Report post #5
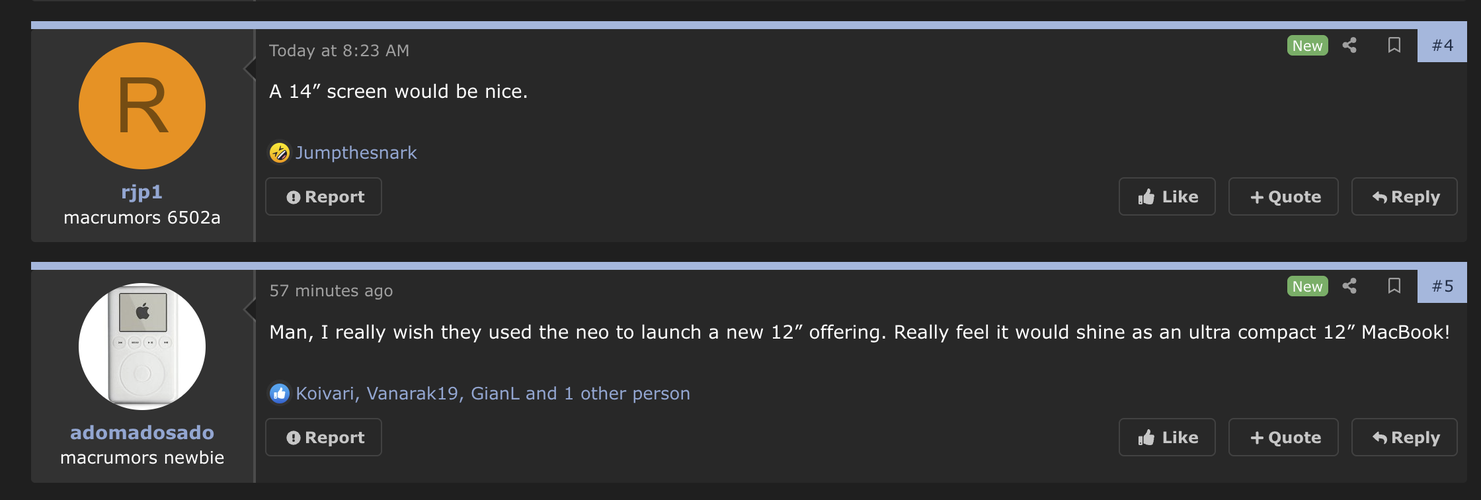 [324, 437]
